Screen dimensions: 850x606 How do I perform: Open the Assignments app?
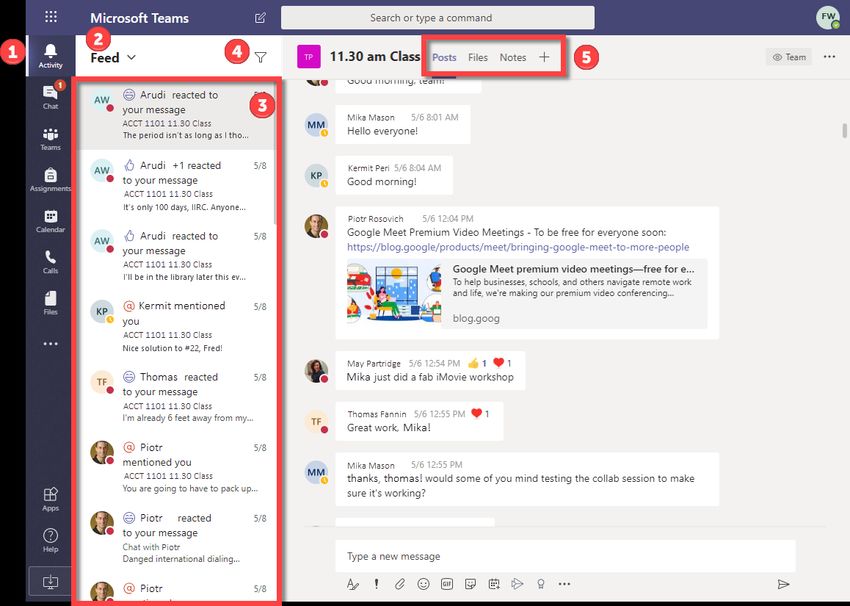(x=50, y=179)
